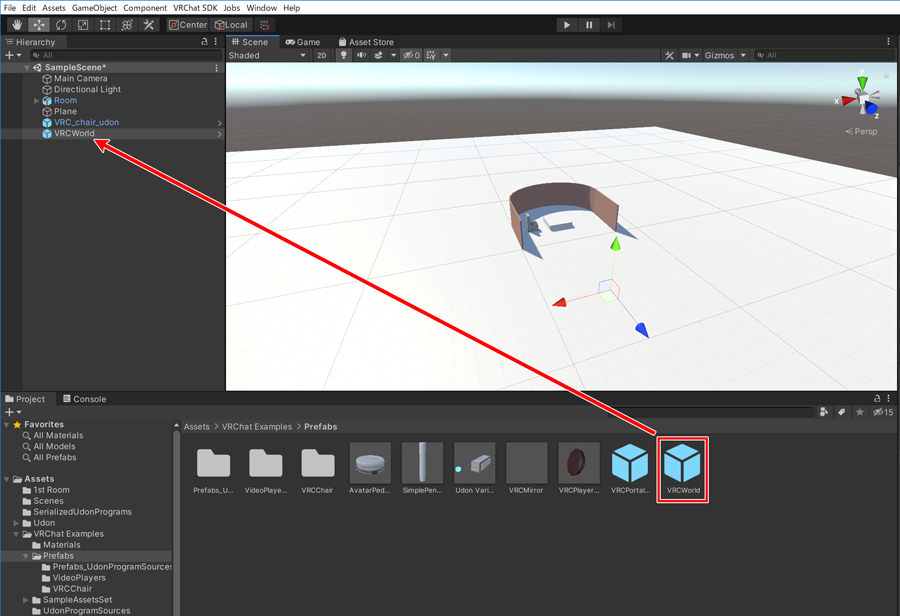Viewport: 900px width, 616px height.
Task: Select the Hand tool in toolbar
Action: 17,25
